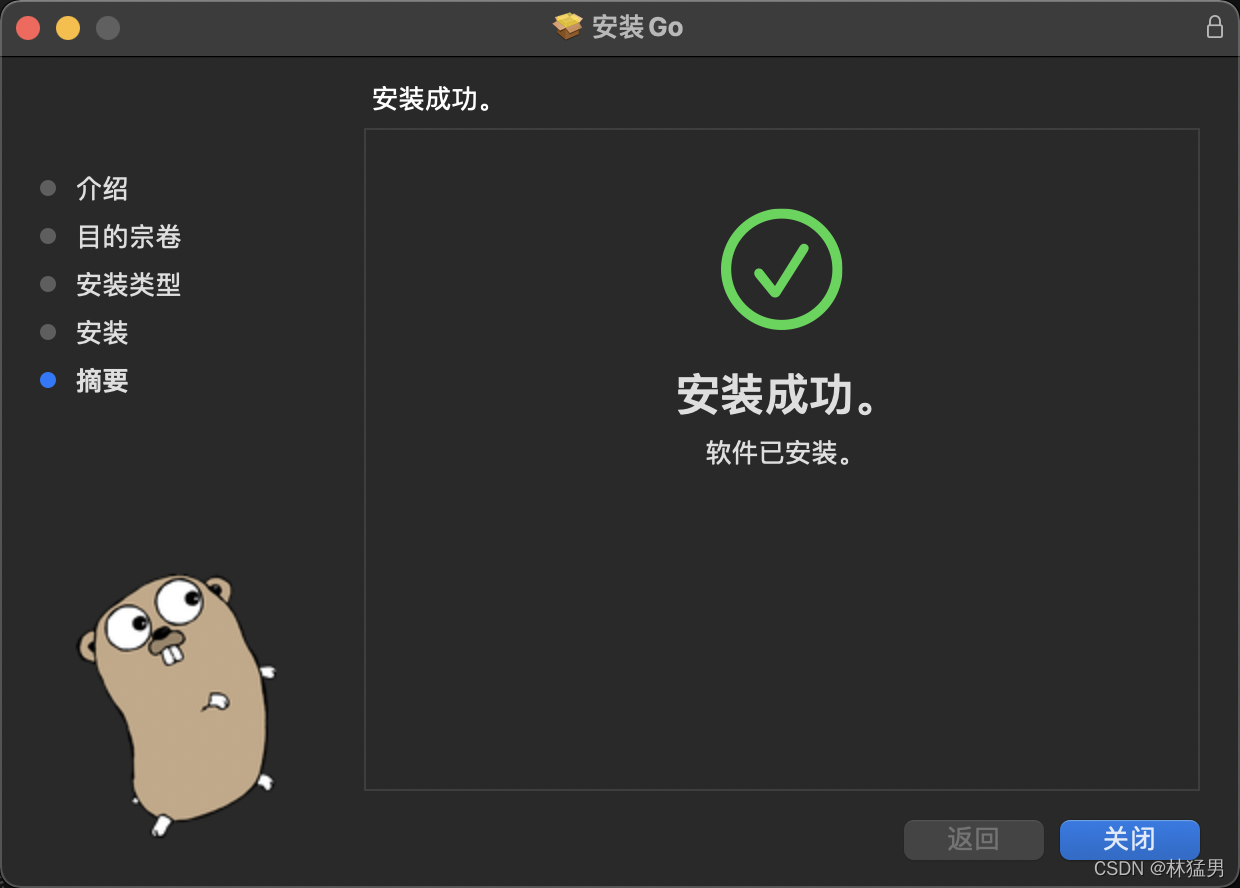Viewport: 1240px width, 888px height.
Task: Click the 关闭 button
Action: (1129, 840)
